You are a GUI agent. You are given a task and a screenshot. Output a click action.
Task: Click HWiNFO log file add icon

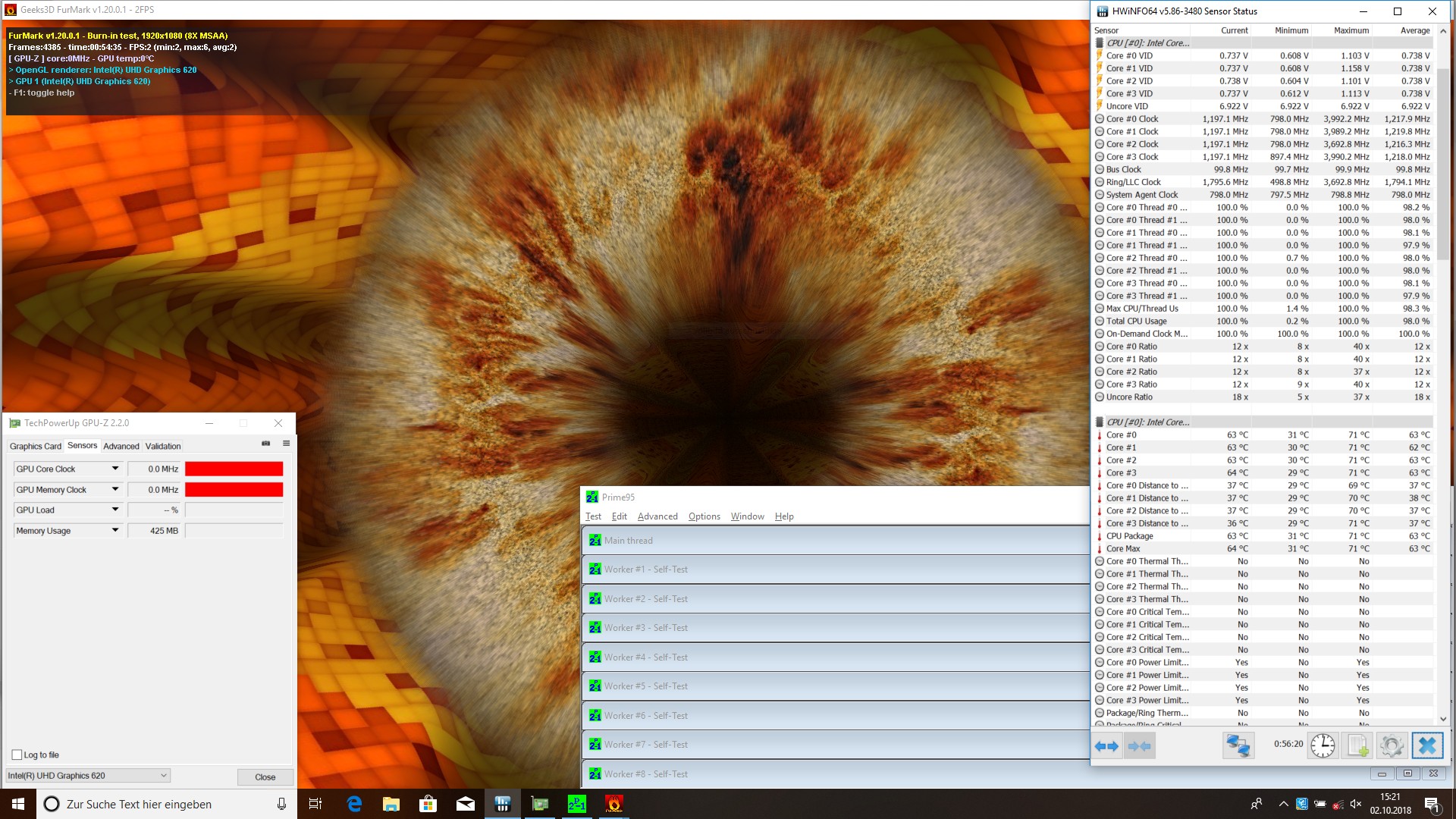(1357, 746)
